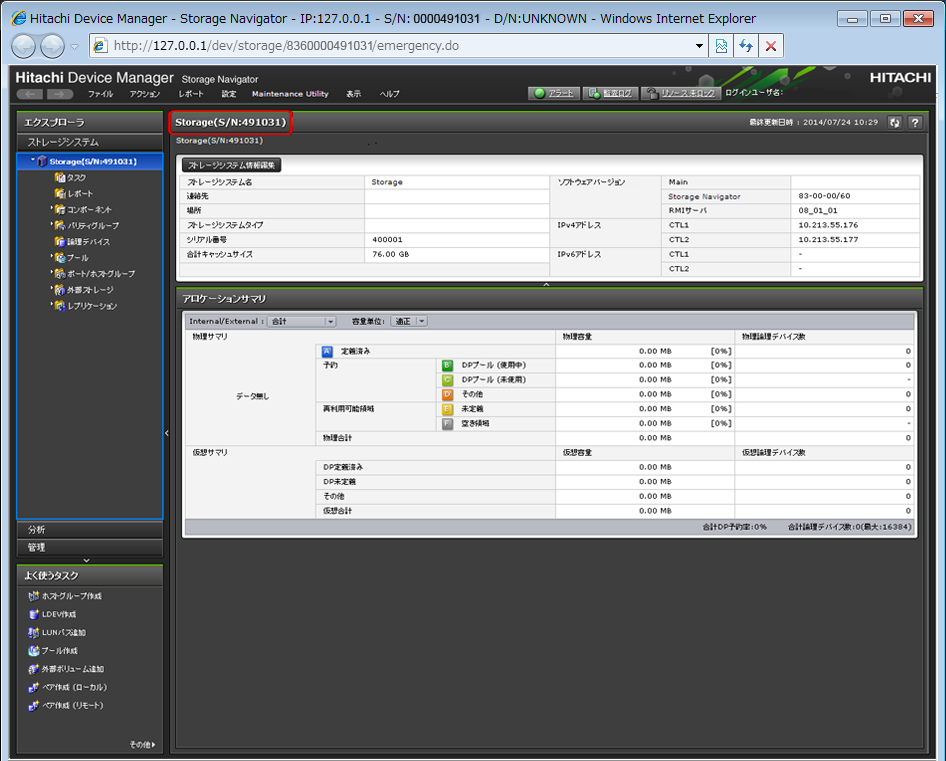The image size is (946, 761).
Task: Click the refresh icon beside the update timestamp
Action: point(895,122)
